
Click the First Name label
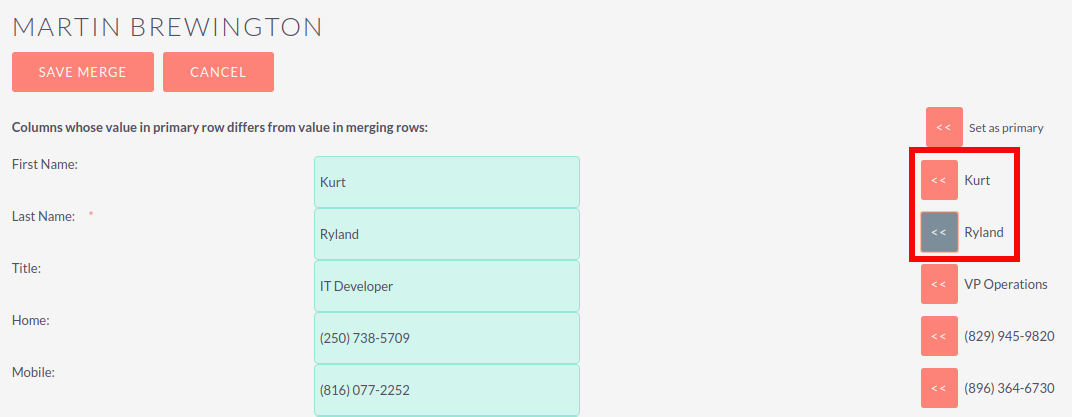pyautogui.click(x=45, y=164)
